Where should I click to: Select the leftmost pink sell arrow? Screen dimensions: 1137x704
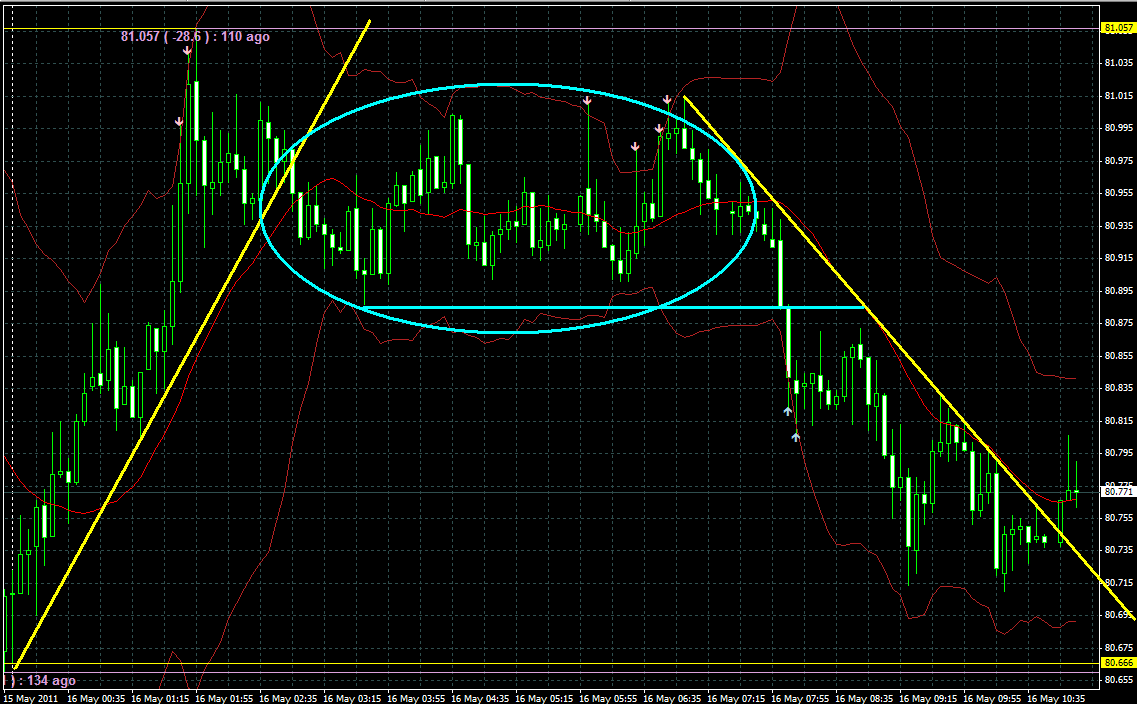179,122
